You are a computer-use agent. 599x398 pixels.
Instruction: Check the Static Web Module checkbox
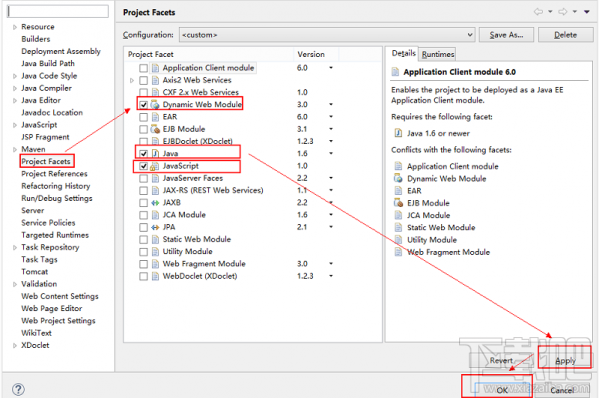(143, 239)
